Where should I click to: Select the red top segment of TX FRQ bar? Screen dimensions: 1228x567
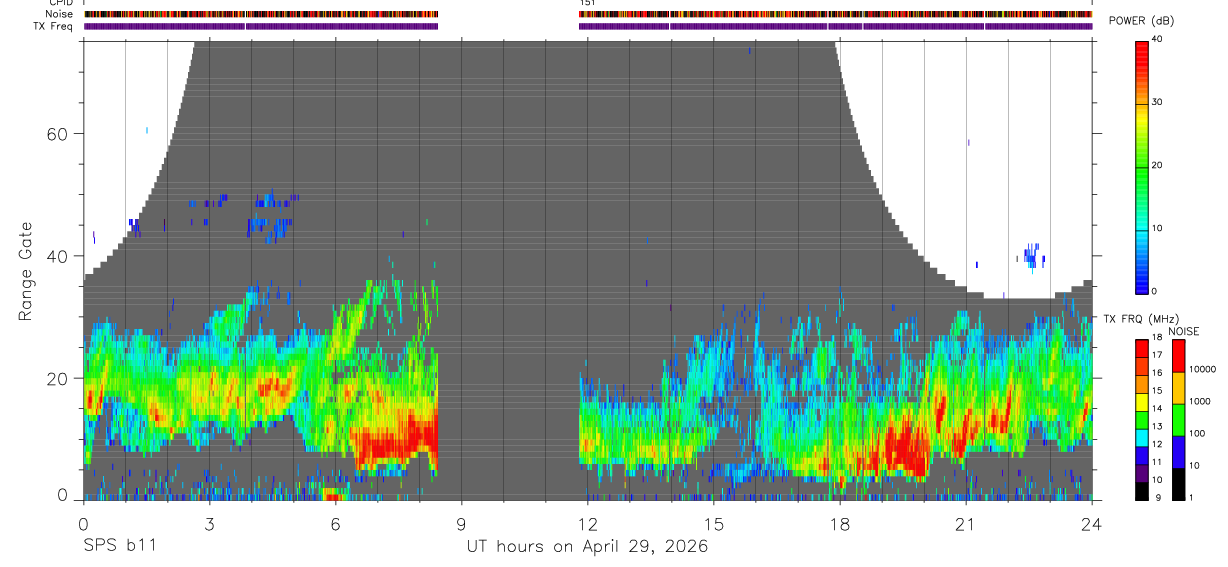click(x=1142, y=349)
